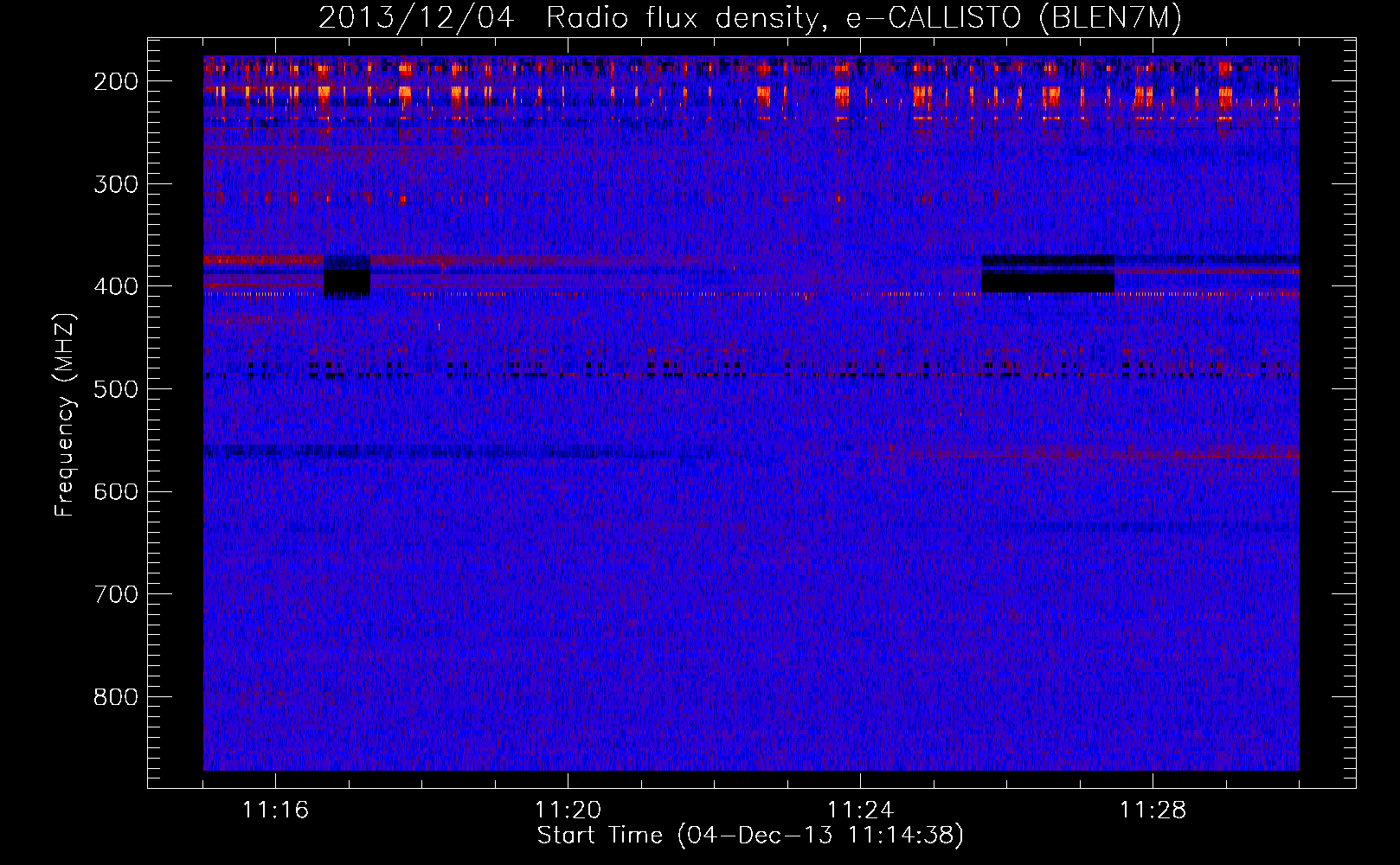Screen dimensions: 1400x865
Task: Select the 300 frequency tick label
Action: coord(115,183)
